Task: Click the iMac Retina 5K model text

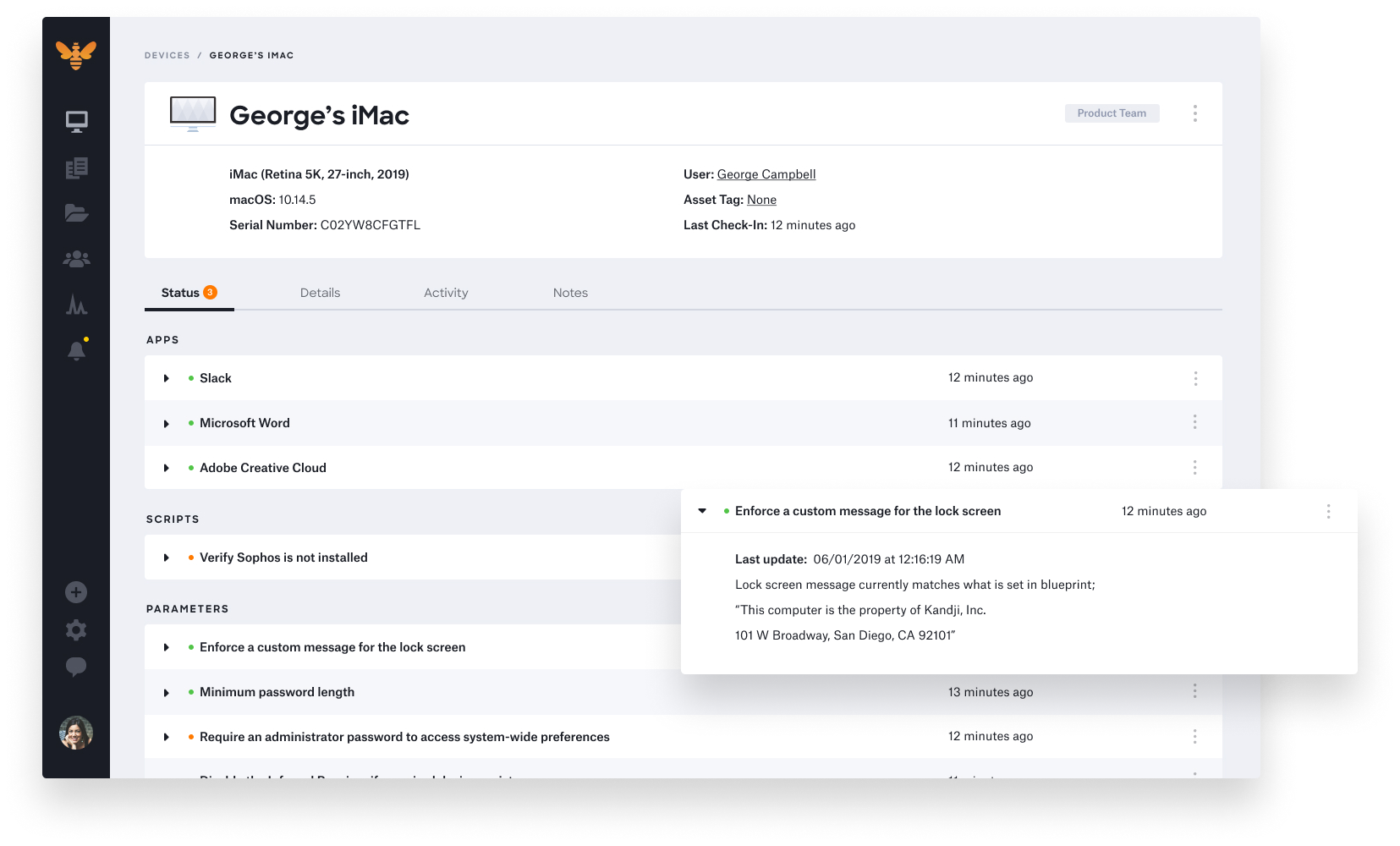Action: click(319, 174)
